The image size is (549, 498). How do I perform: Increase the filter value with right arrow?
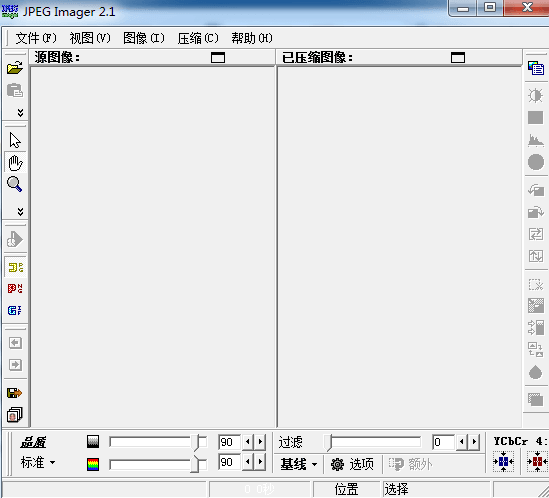click(x=474, y=442)
